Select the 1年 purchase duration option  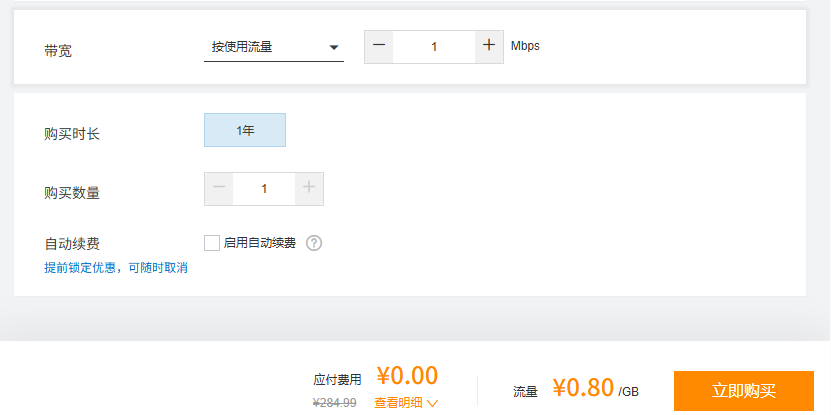(x=245, y=130)
